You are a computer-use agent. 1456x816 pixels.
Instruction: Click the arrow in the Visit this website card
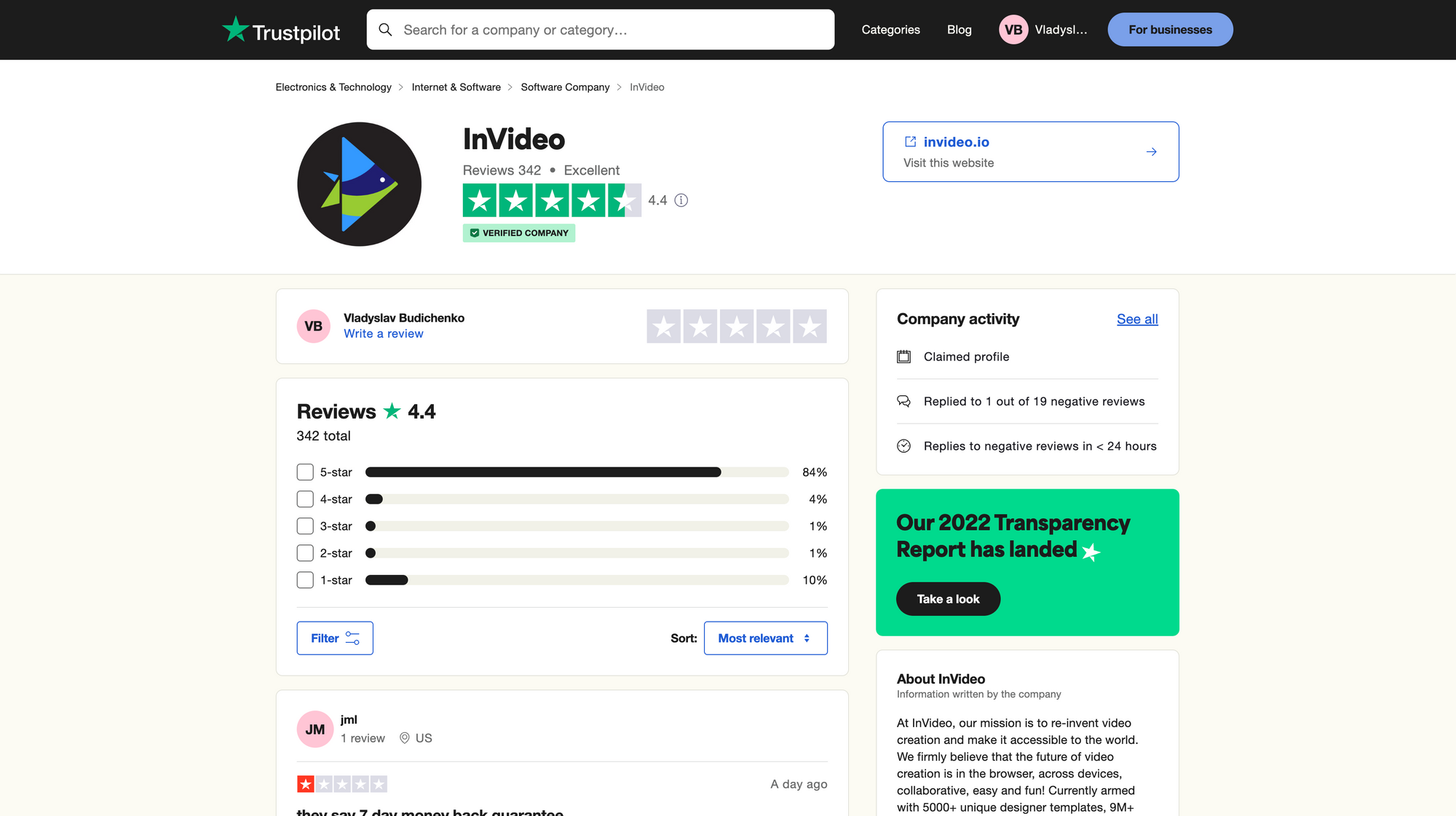[1152, 152]
